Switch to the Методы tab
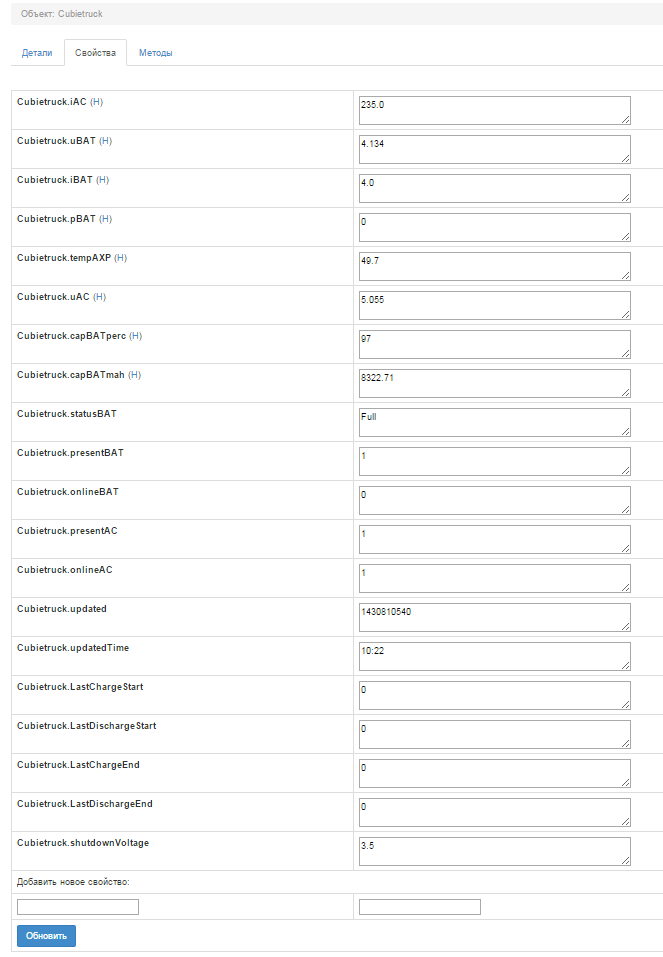663x957 pixels. pyautogui.click(x=155, y=53)
